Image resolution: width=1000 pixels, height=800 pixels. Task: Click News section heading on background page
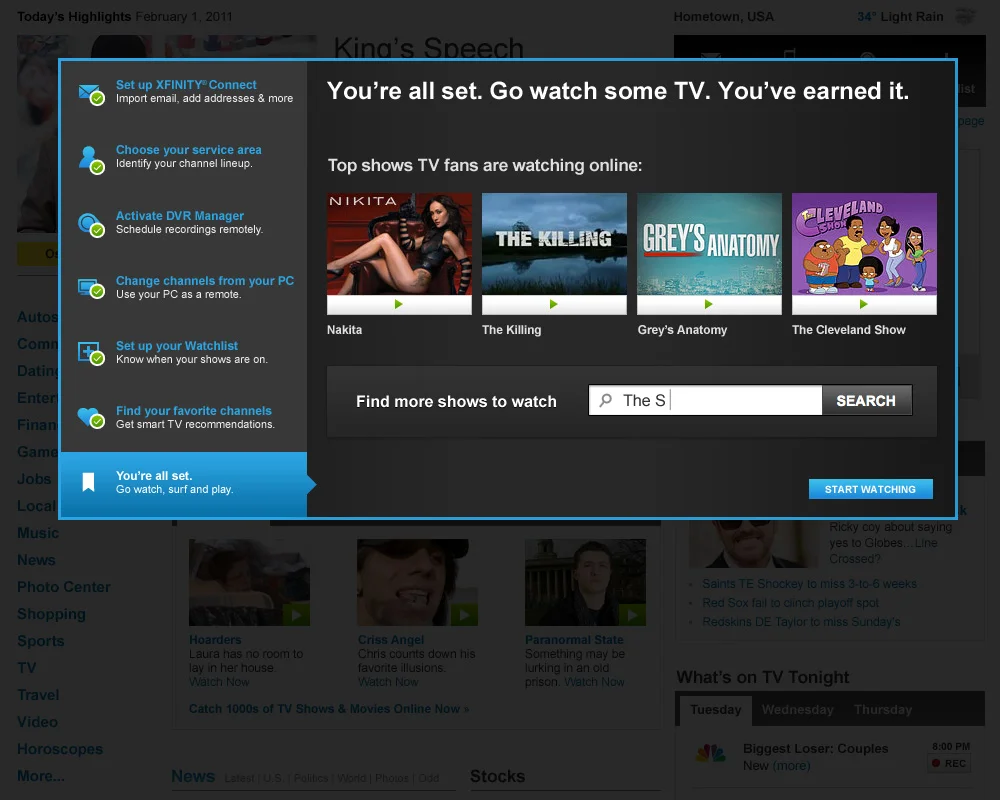193,776
